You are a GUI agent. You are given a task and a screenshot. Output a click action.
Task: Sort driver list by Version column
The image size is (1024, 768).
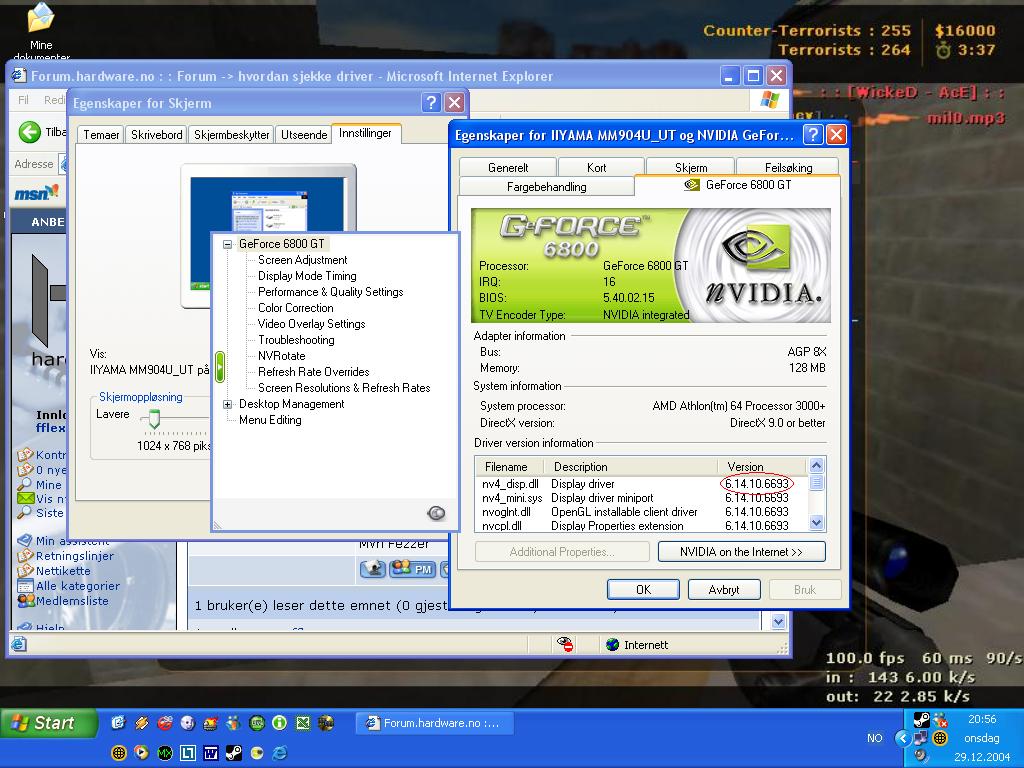[761, 466]
